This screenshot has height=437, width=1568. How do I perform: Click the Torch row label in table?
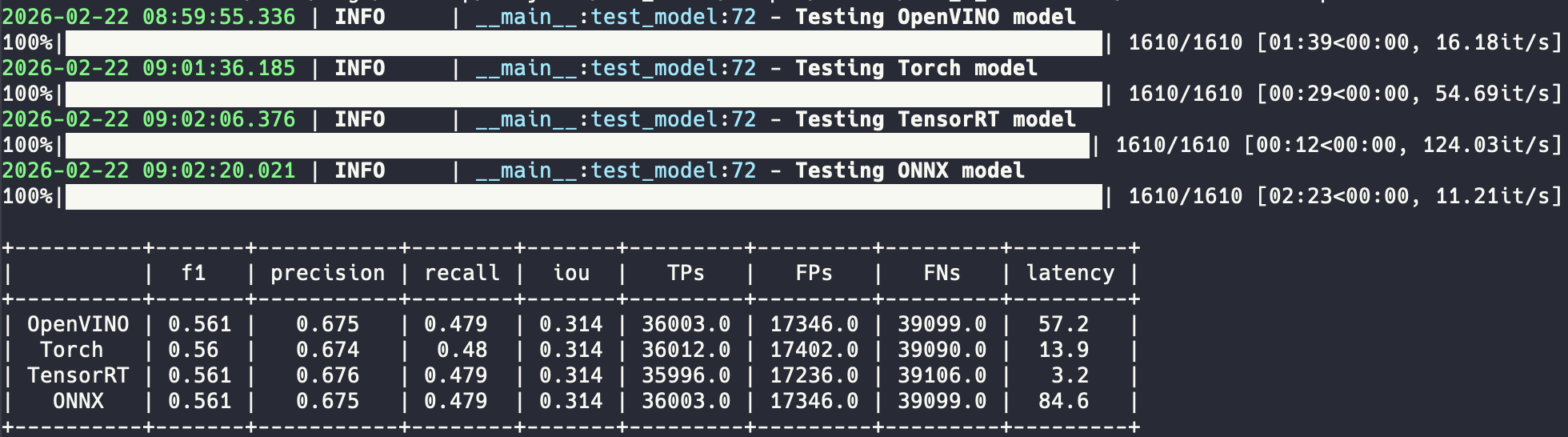tap(72, 350)
